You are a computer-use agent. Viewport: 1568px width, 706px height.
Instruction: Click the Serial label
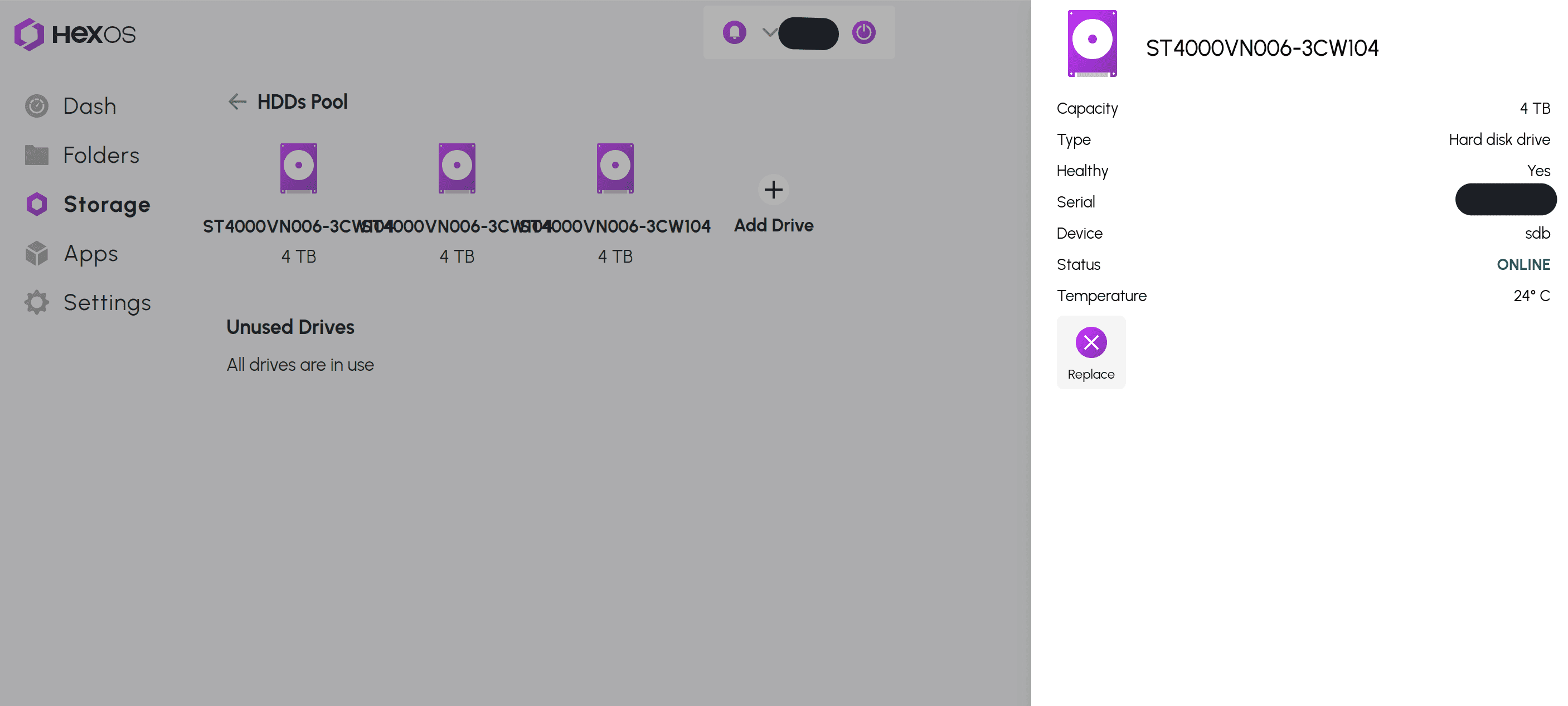[x=1076, y=202]
